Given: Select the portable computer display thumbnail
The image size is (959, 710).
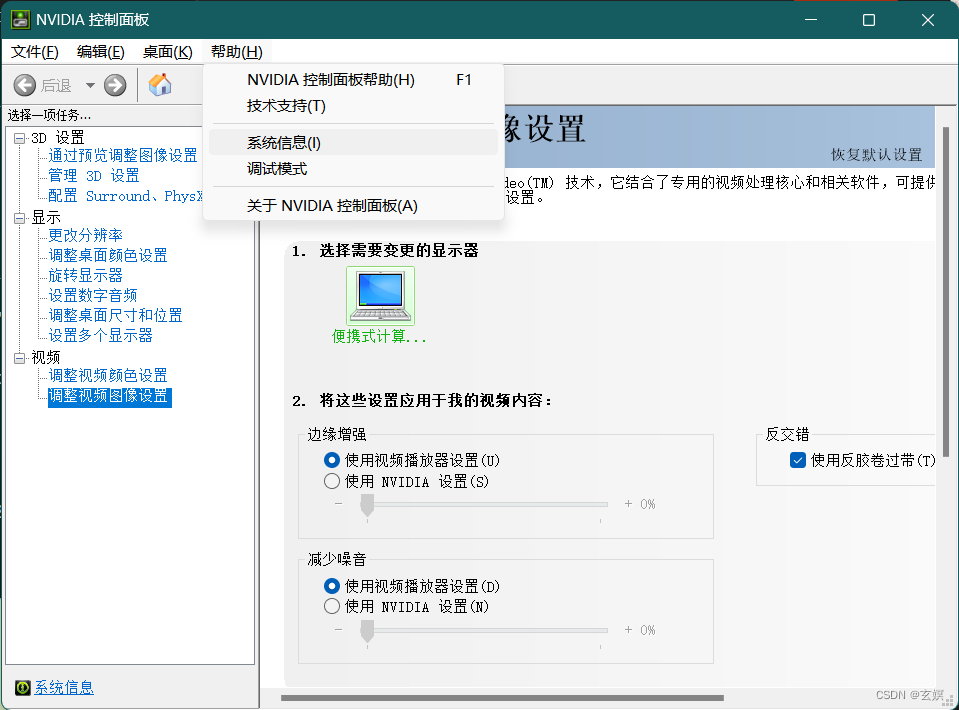Looking at the screenshot, I should pyautogui.click(x=380, y=296).
